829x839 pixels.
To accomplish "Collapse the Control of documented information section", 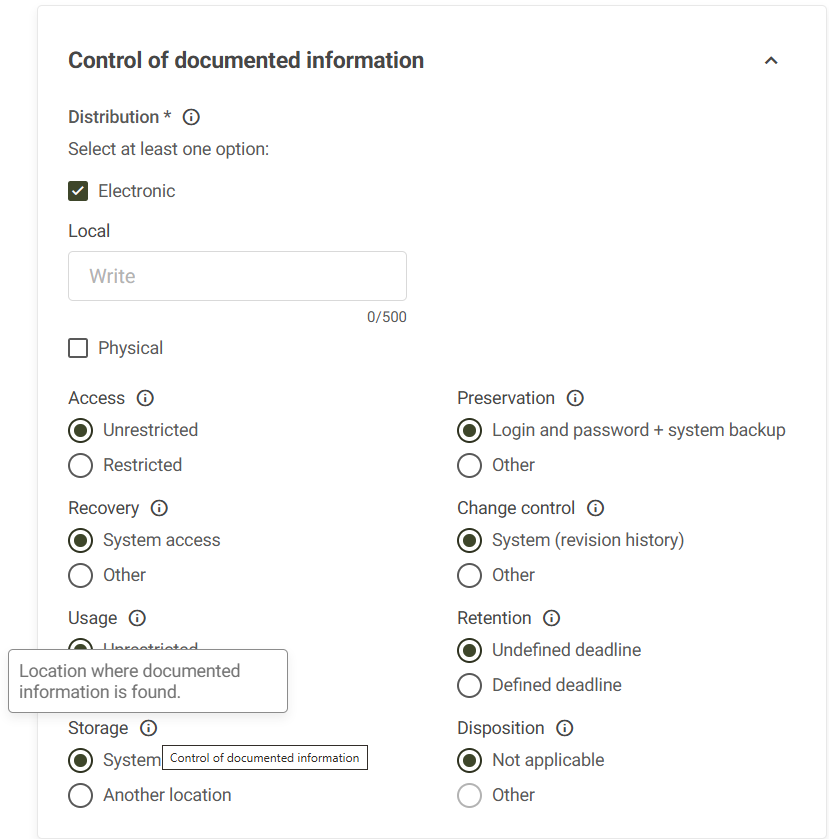I will tap(771, 60).
